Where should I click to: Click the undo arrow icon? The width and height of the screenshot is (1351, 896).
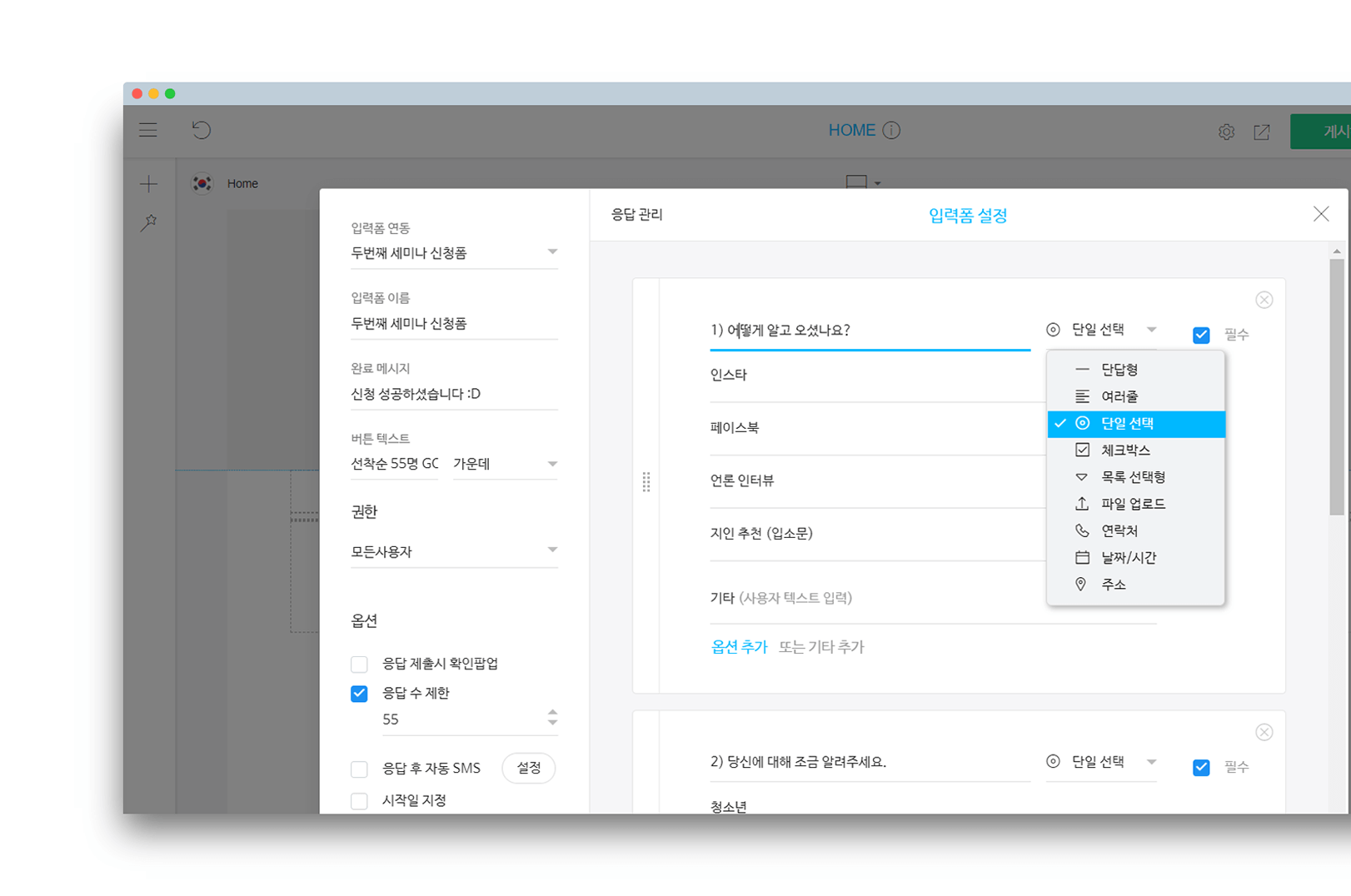coord(202,130)
